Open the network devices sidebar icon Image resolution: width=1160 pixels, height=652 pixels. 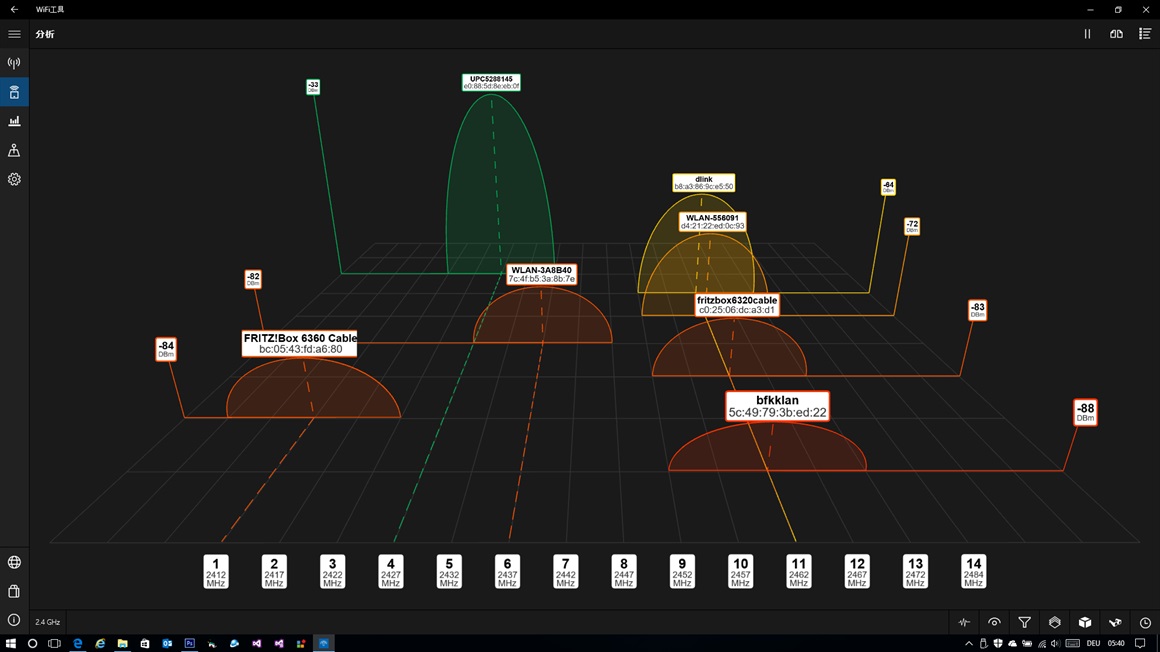14,150
